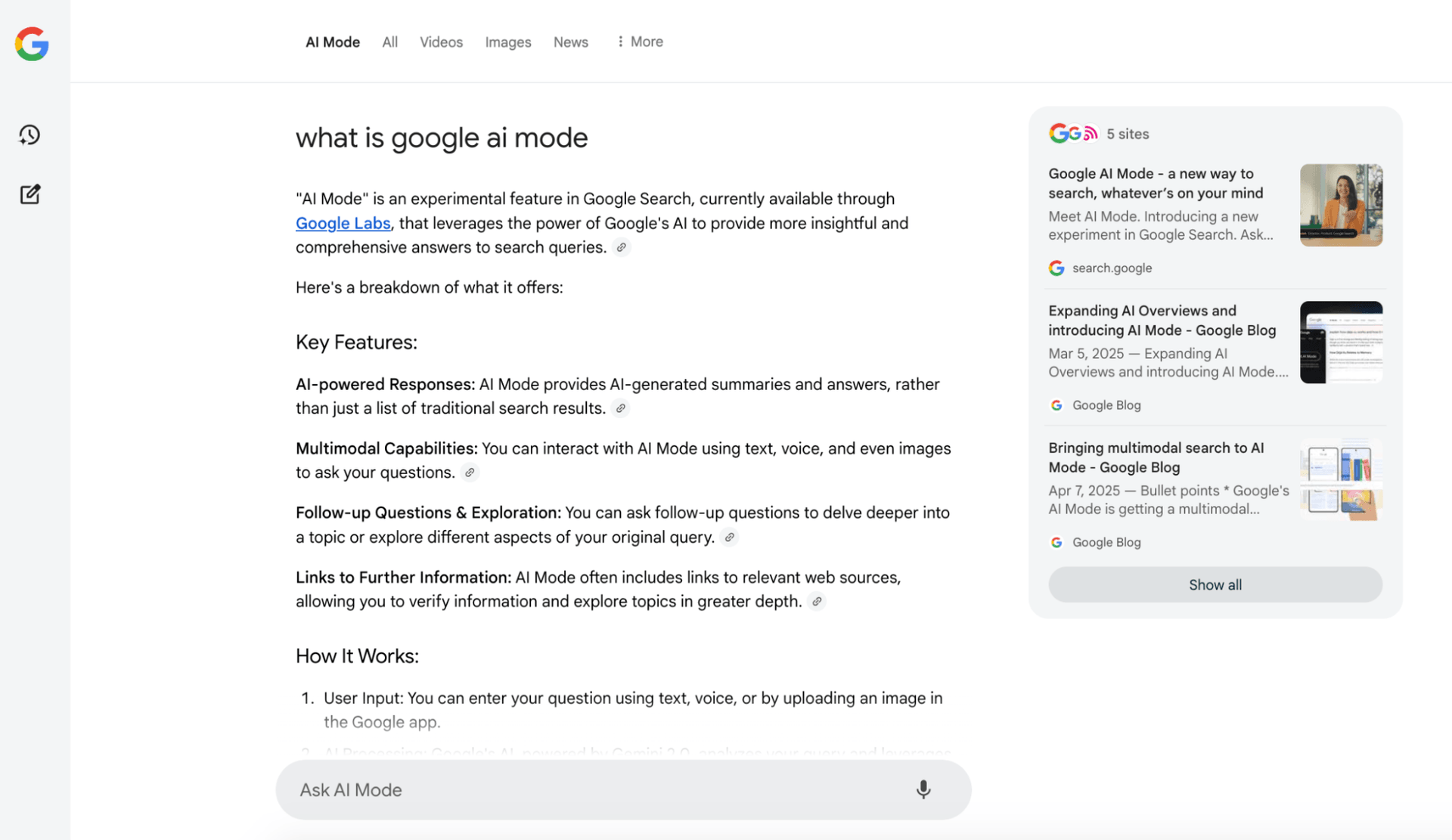Click the Google logo in the sidebar

click(31, 44)
